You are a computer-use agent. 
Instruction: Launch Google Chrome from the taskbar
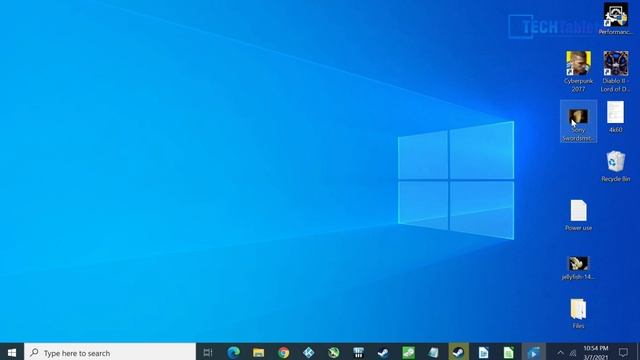tap(283, 352)
